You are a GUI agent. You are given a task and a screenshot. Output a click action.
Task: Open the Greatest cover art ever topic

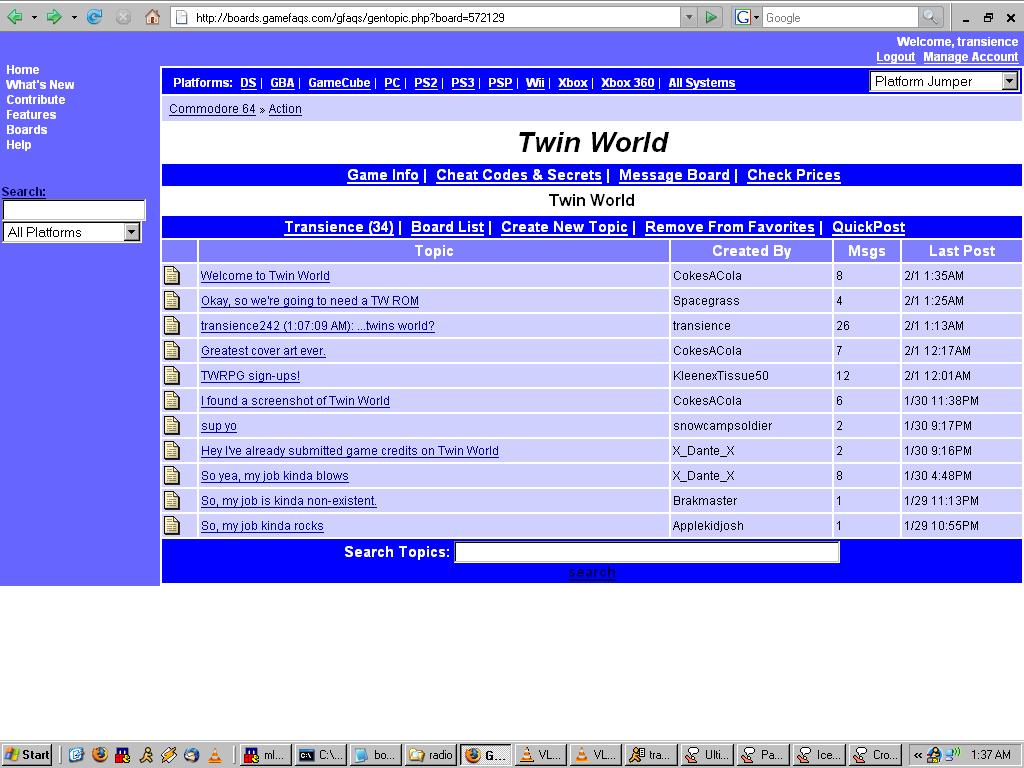point(263,351)
